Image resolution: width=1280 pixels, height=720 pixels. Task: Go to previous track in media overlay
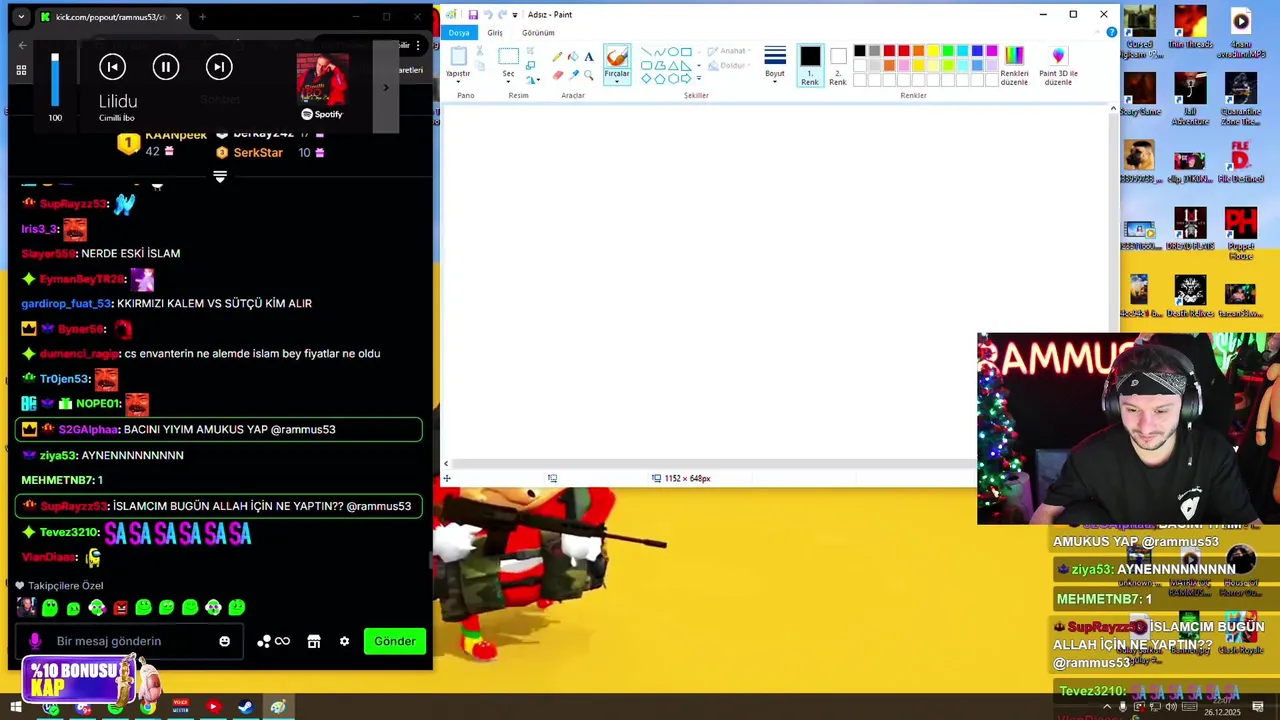click(112, 67)
